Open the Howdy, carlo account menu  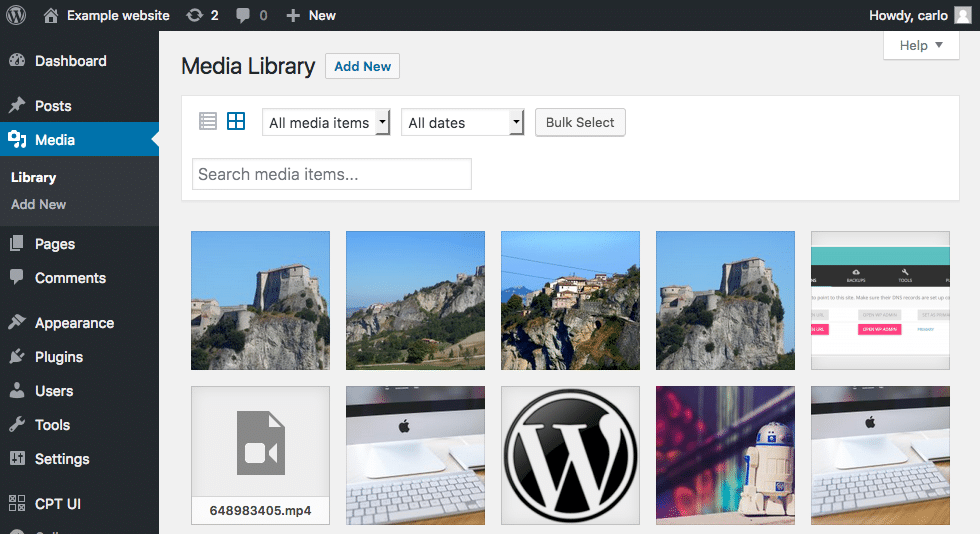pos(920,15)
